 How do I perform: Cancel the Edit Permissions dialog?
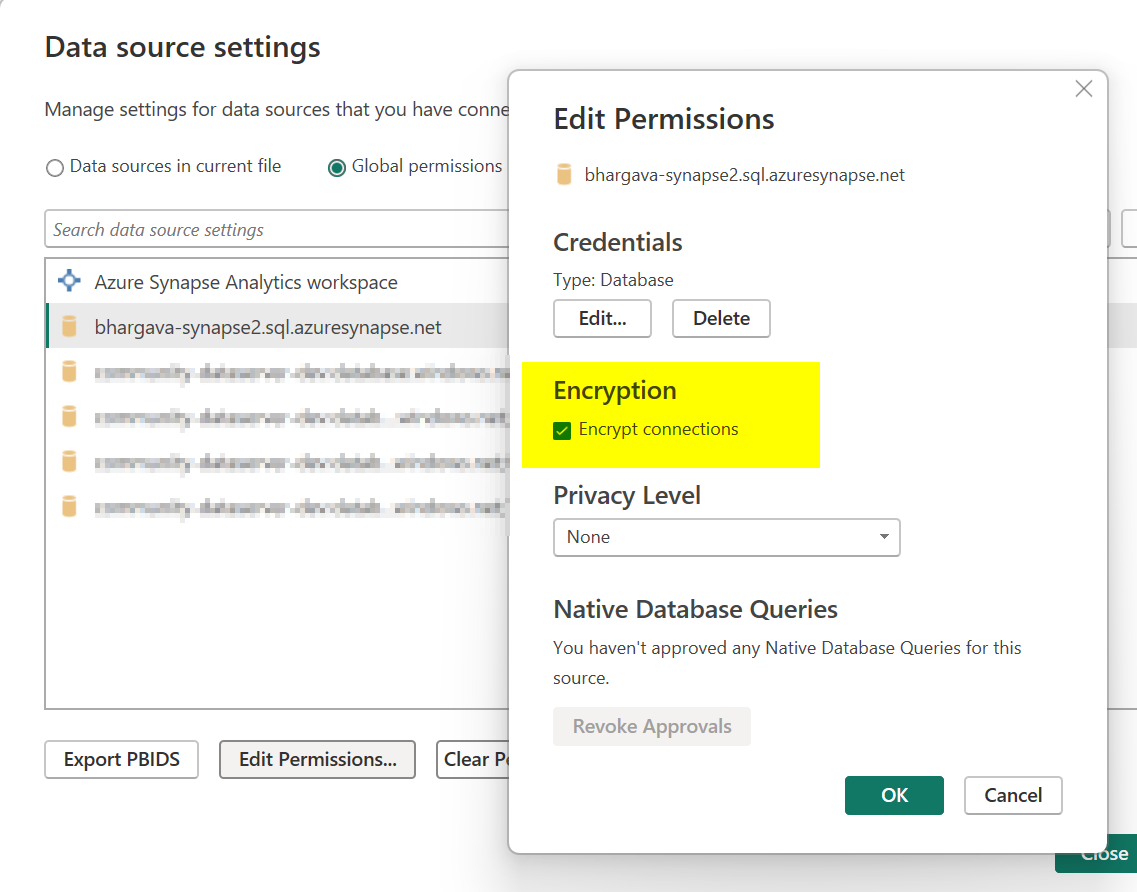1013,795
